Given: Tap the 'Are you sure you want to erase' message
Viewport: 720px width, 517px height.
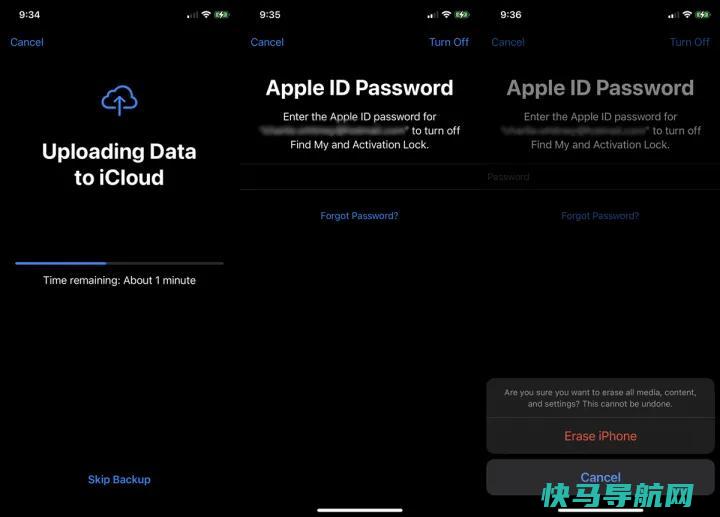Looking at the screenshot, I should [x=600, y=398].
